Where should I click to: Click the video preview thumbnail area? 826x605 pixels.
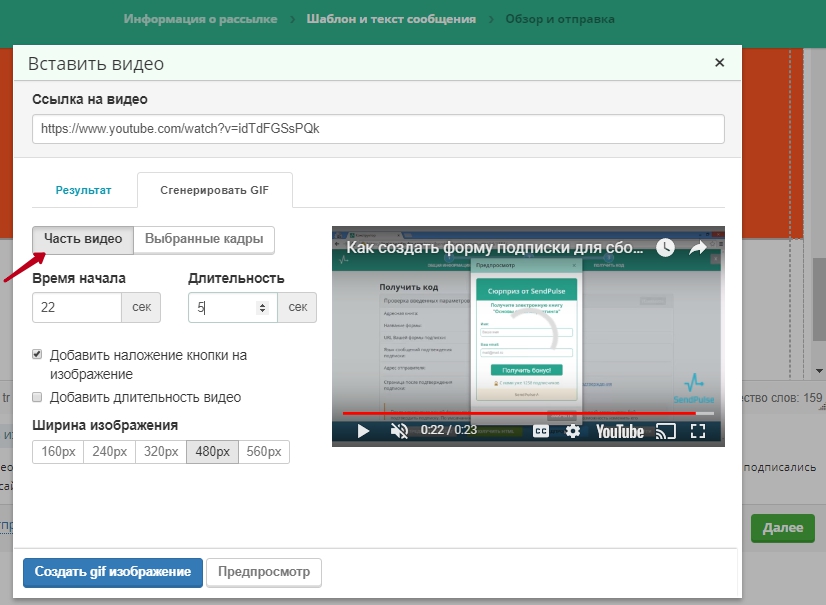pos(528,336)
